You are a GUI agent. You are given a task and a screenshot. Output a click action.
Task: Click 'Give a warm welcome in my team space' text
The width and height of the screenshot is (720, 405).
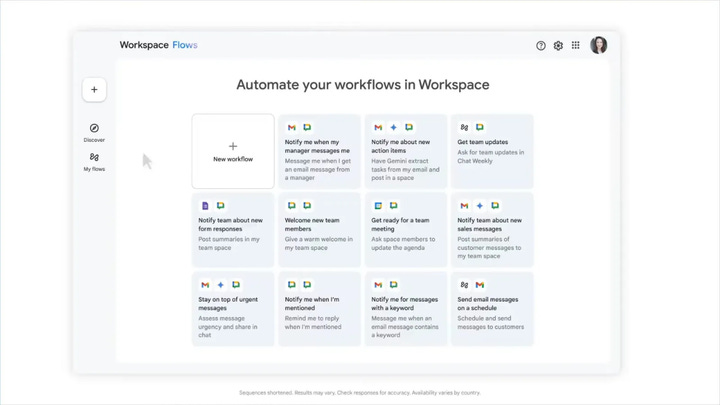319,243
